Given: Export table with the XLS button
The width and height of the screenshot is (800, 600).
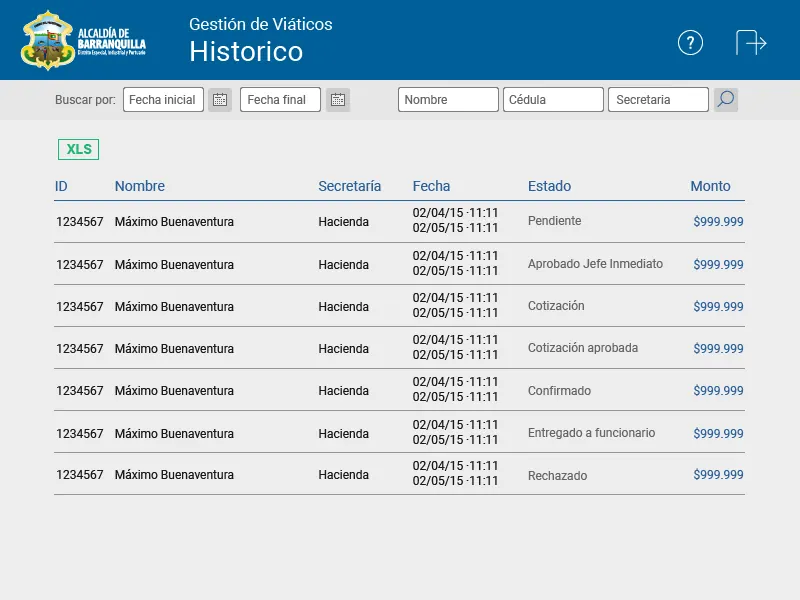Looking at the screenshot, I should pyautogui.click(x=79, y=149).
